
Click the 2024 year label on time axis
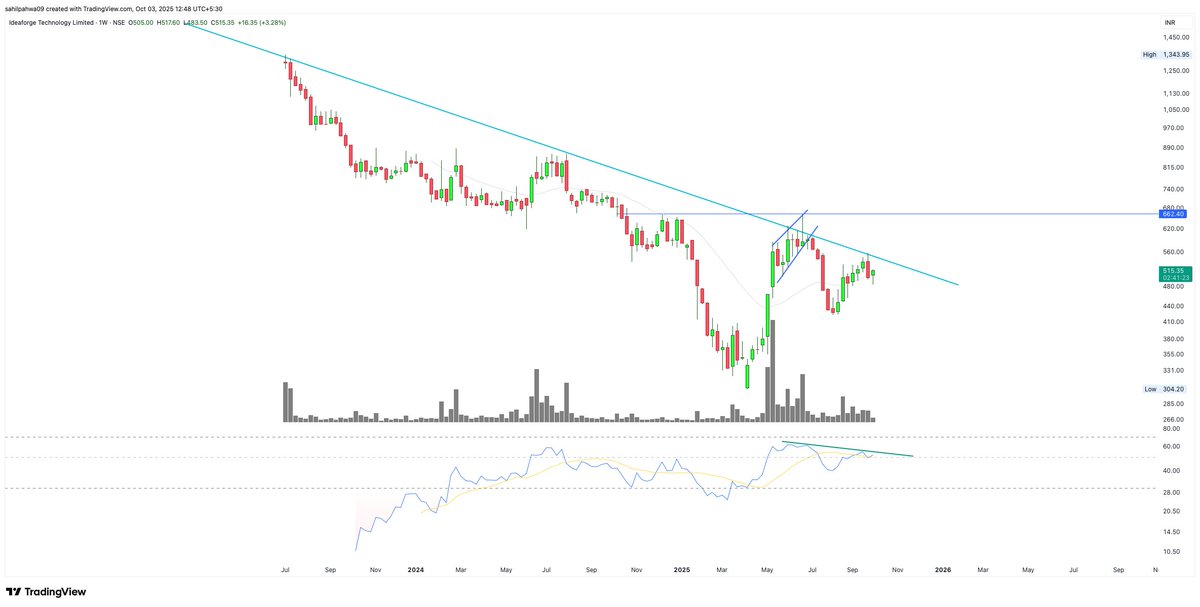[416, 569]
